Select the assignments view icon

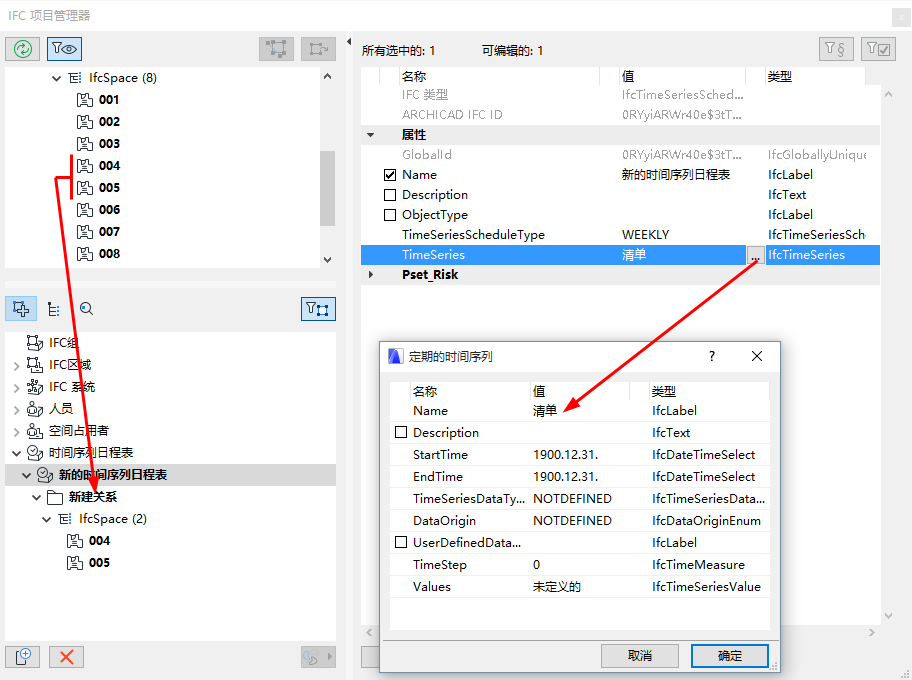(21, 309)
